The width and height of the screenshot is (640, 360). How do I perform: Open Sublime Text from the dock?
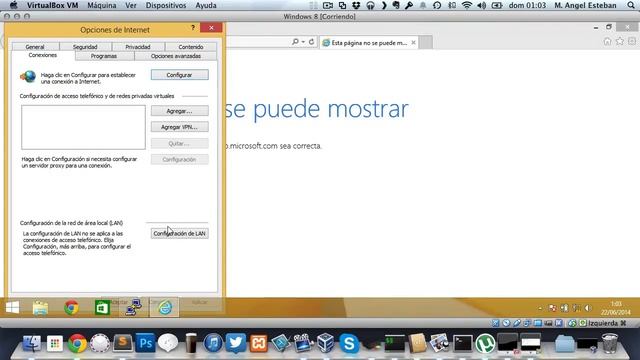[x=123, y=343]
